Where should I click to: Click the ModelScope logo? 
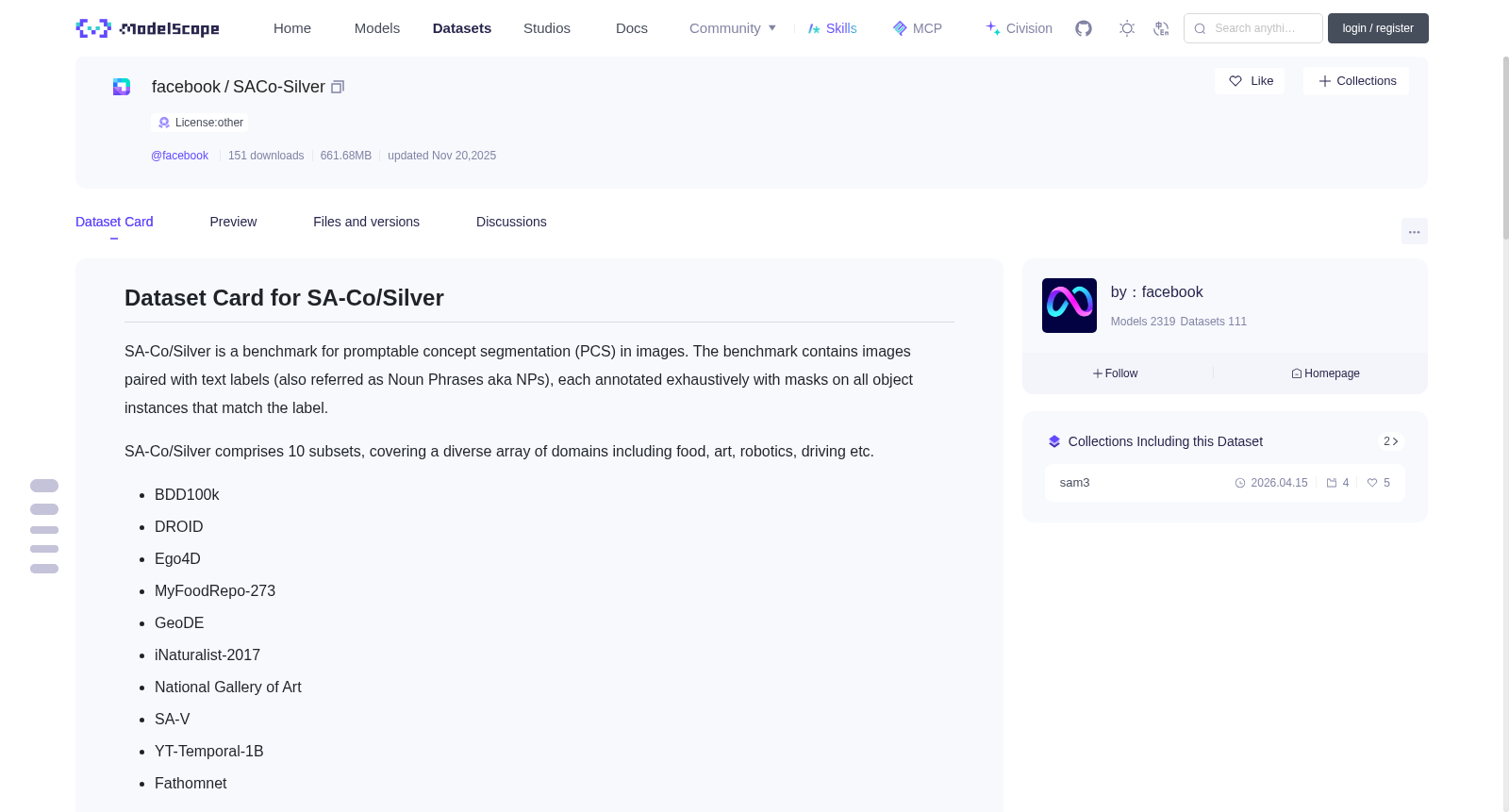coord(147,28)
